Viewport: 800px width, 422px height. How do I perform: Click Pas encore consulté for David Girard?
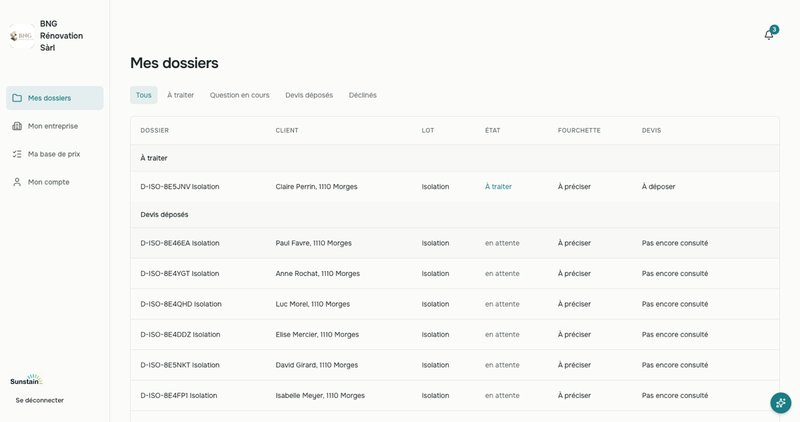coord(674,365)
